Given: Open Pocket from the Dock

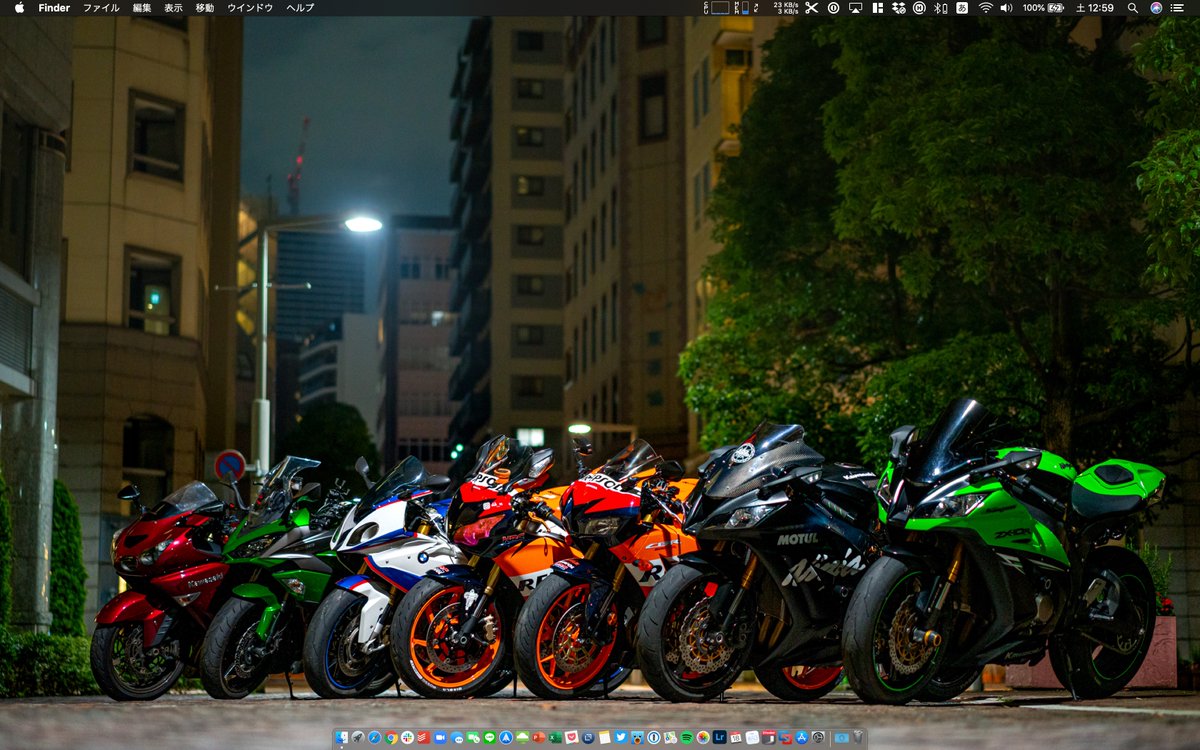Looking at the screenshot, I should click(x=572, y=737).
